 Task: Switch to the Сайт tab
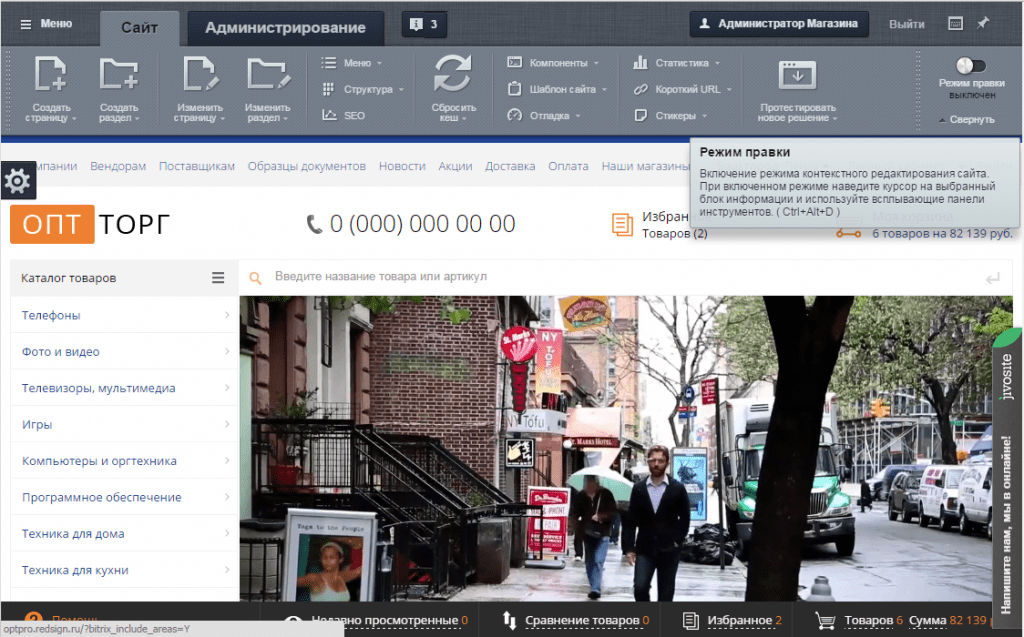[139, 27]
